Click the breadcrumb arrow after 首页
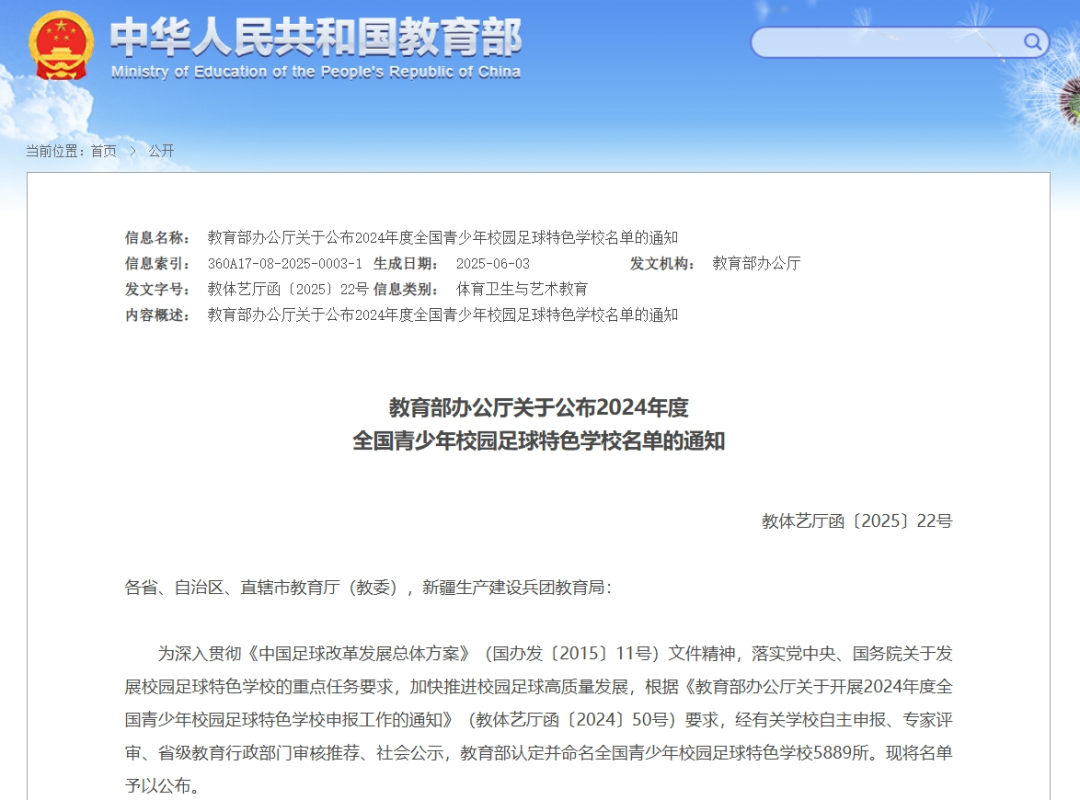1080x800 pixels. [x=132, y=151]
